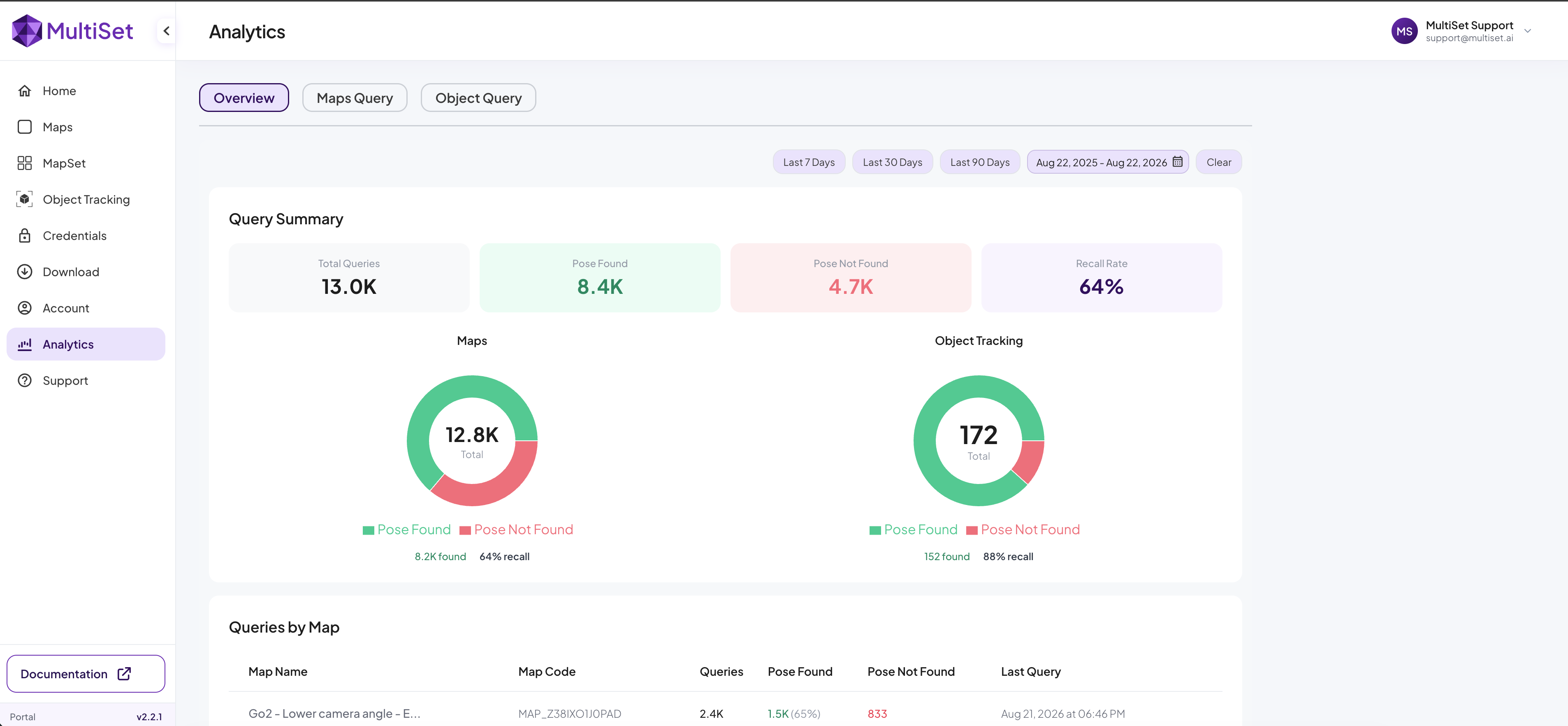Open the Documentation link
Viewport: 1568px width, 726px height.
86,674
